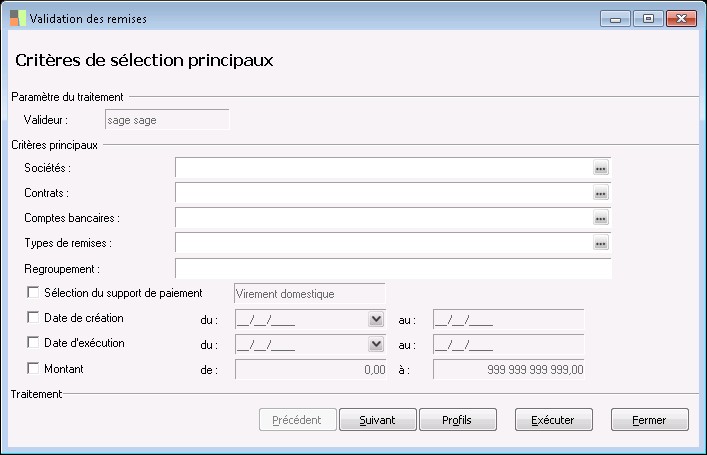The width and height of the screenshot is (707, 455).
Task: Open the Comptes bancaires lookup ellipsis button
Action: tap(600, 218)
